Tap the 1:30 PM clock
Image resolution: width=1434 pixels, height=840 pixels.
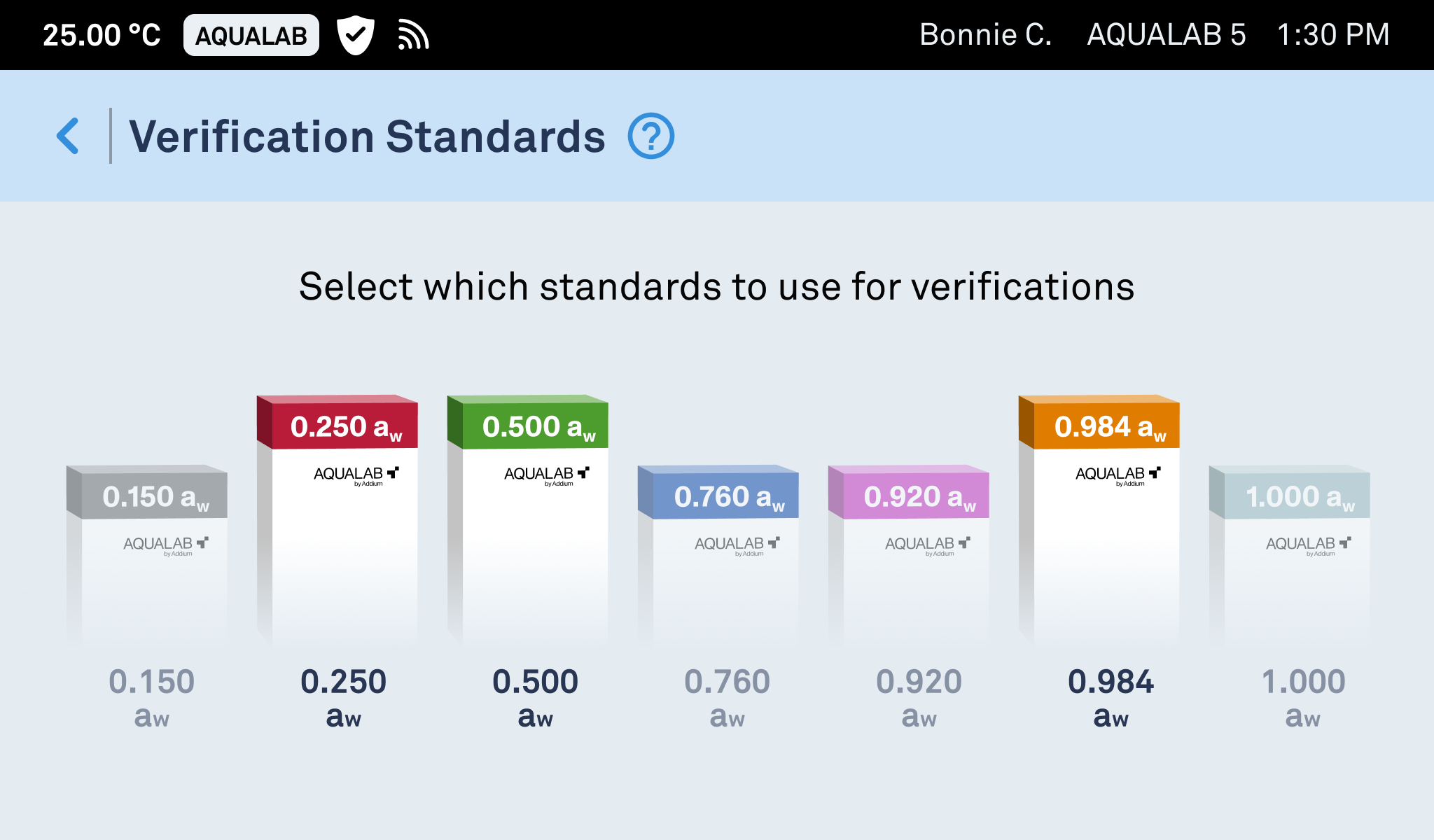1333,35
